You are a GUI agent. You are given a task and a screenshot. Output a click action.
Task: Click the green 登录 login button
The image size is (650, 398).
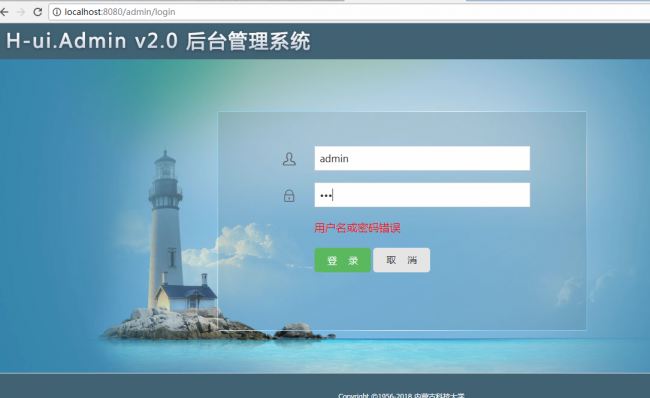342,260
